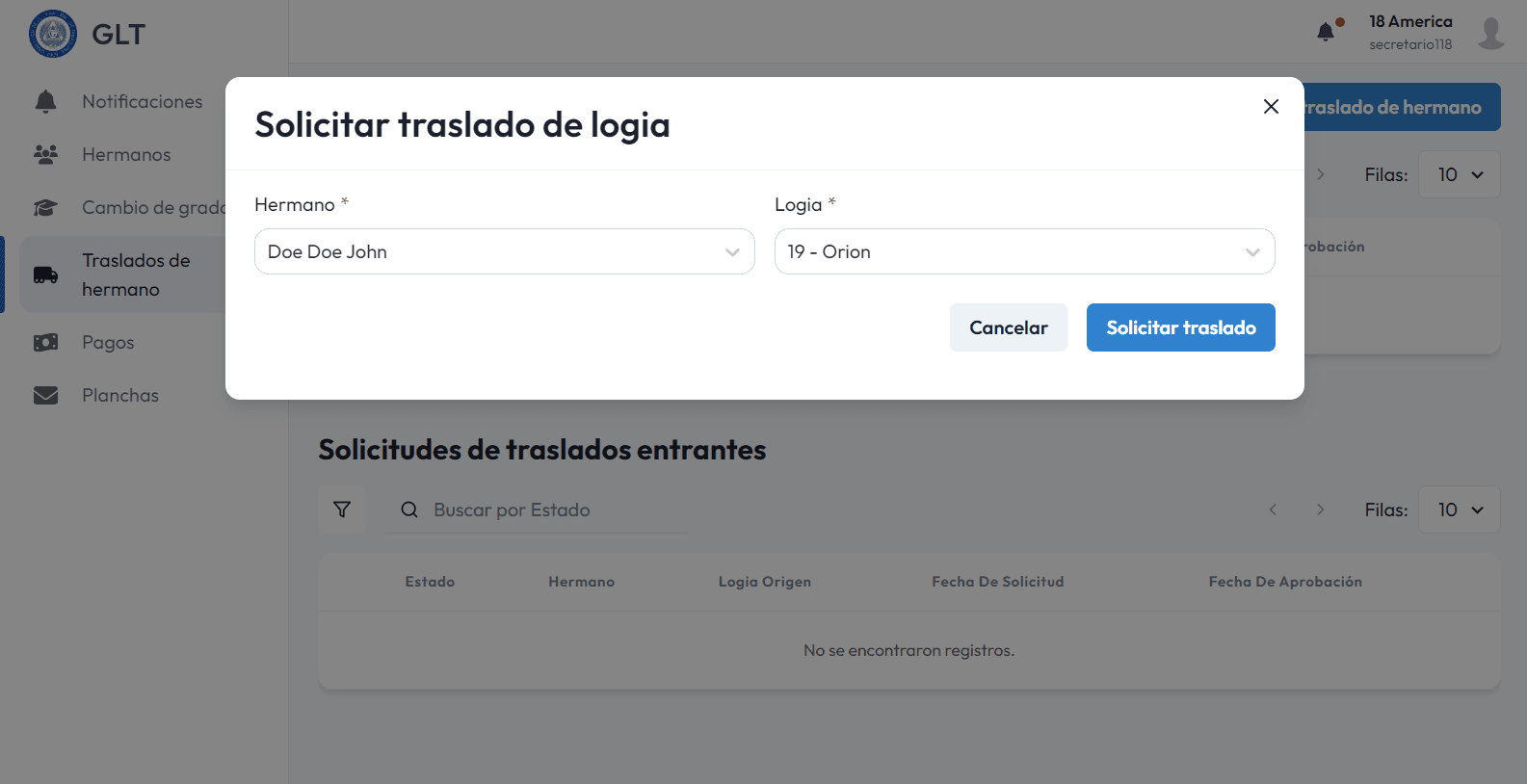Image resolution: width=1527 pixels, height=784 pixels.
Task: Select Traslados de hermano menu item
Action: 135,274
